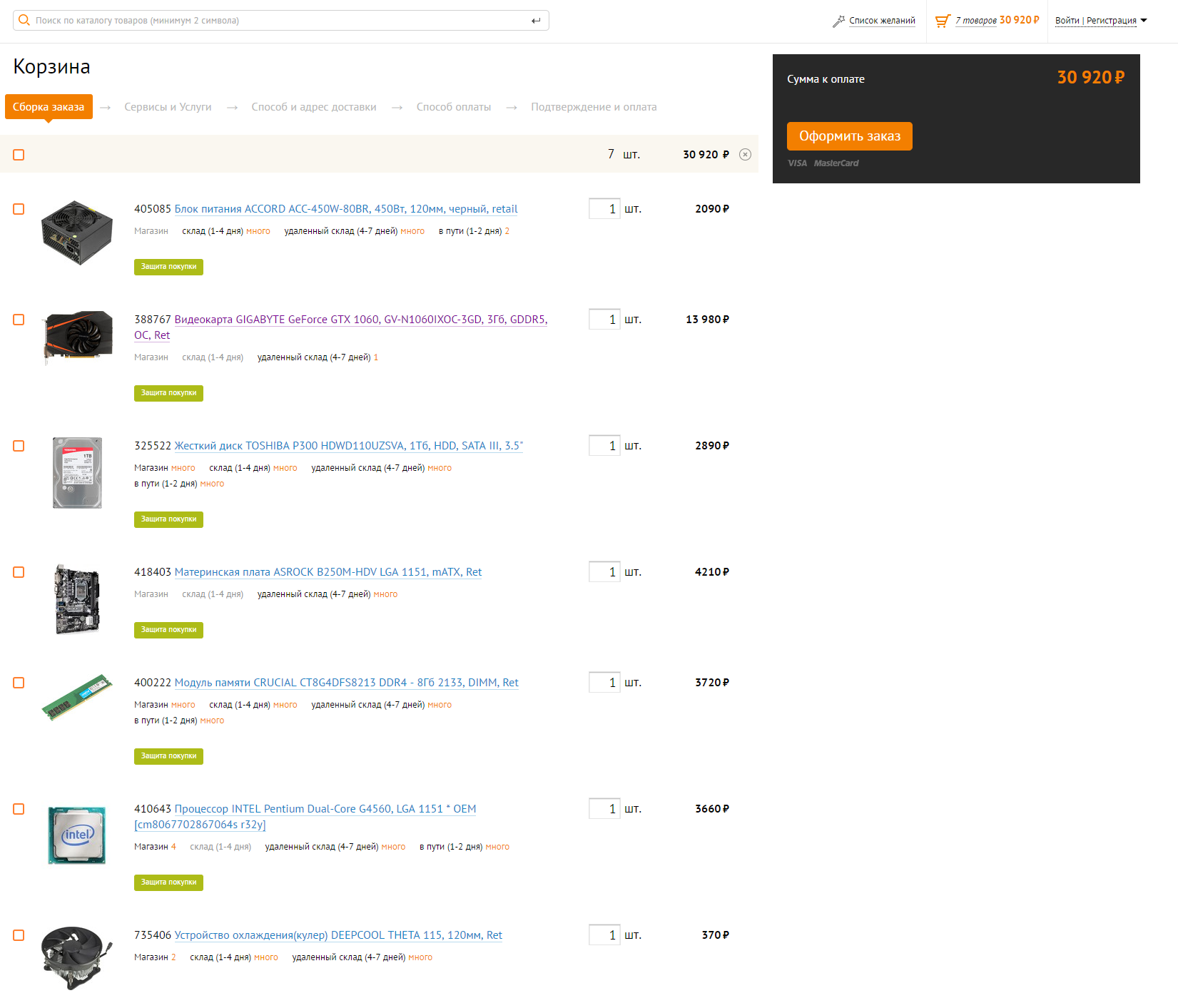1178x1008 pixels.
Task: Click Защита покупки badge under GIGABYTE video card
Action: [168, 393]
